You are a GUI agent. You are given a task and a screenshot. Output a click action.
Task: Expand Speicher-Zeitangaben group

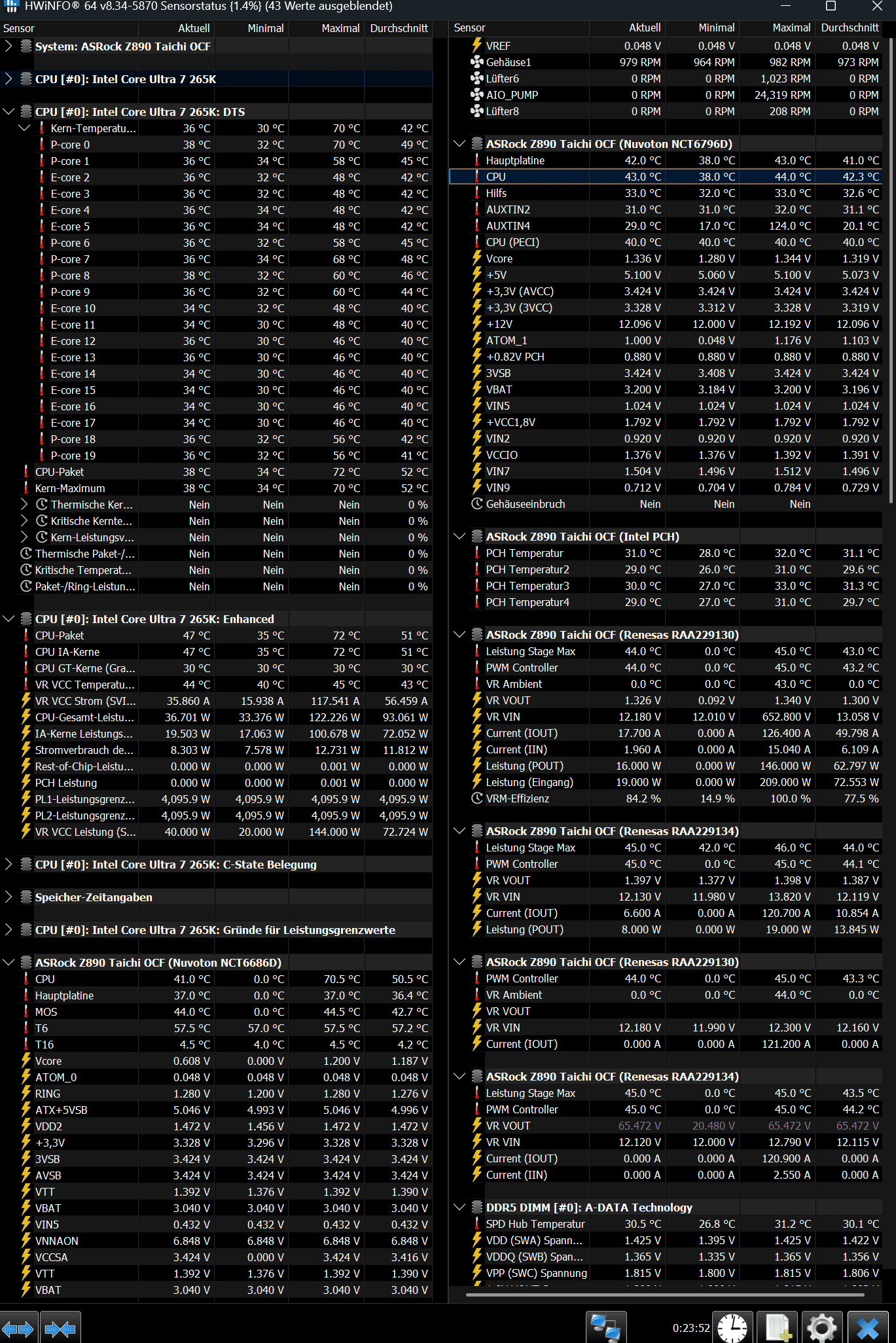click(8, 897)
